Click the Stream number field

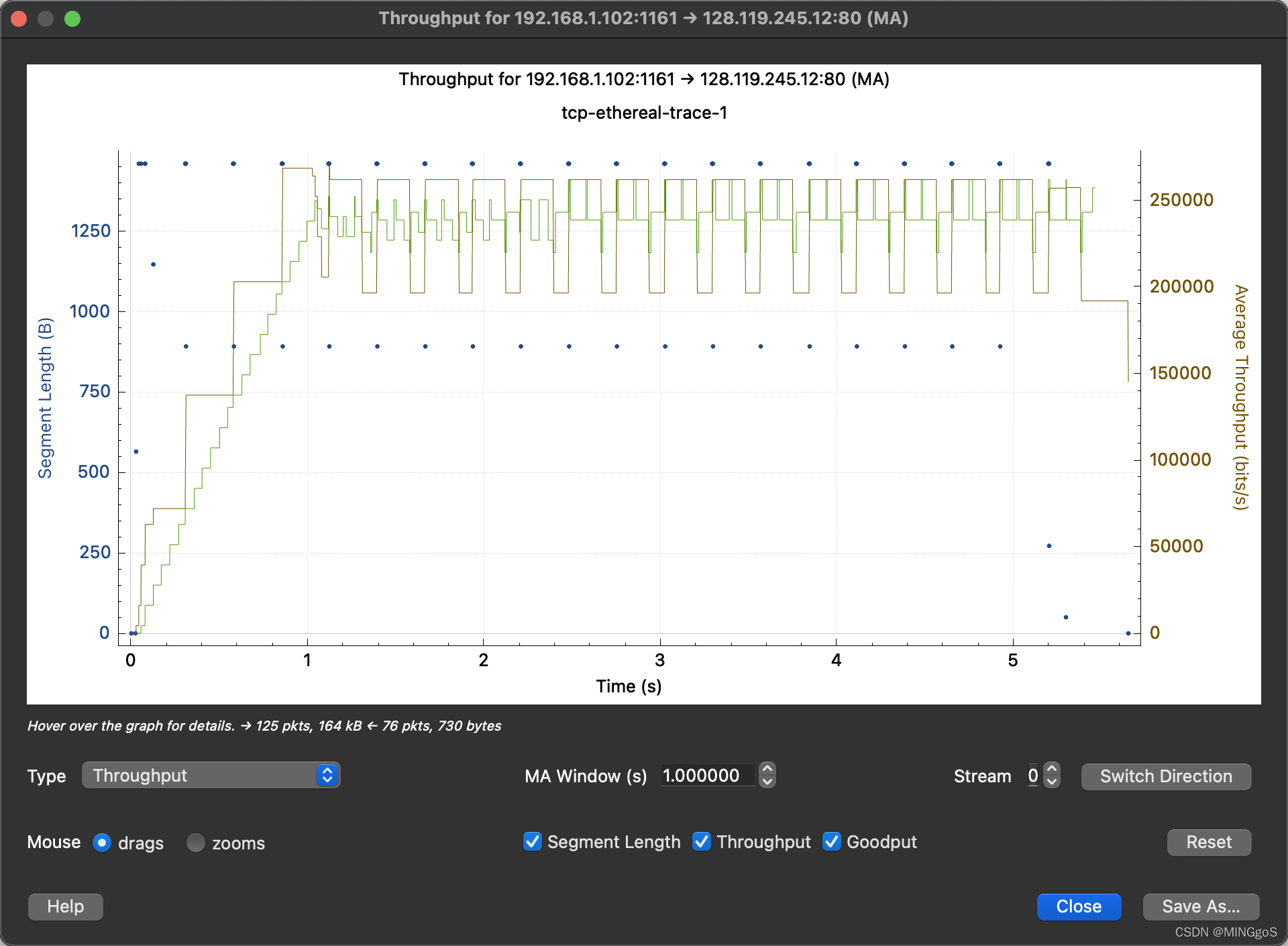tap(1033, 776)
